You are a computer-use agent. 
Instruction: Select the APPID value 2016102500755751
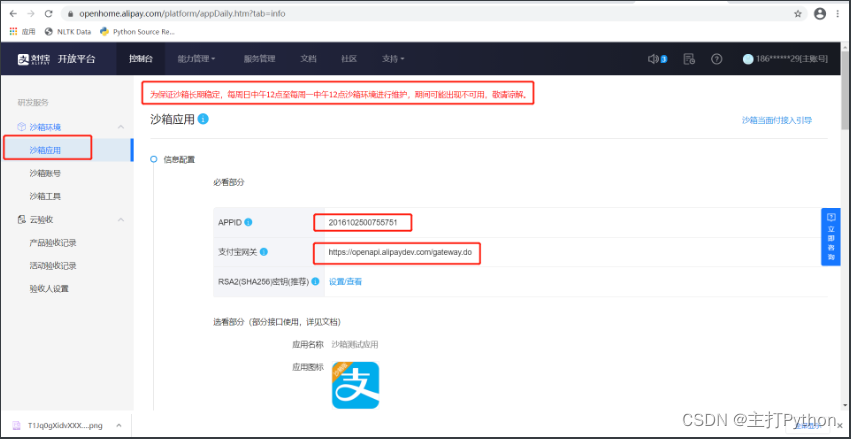click(363, 222)
